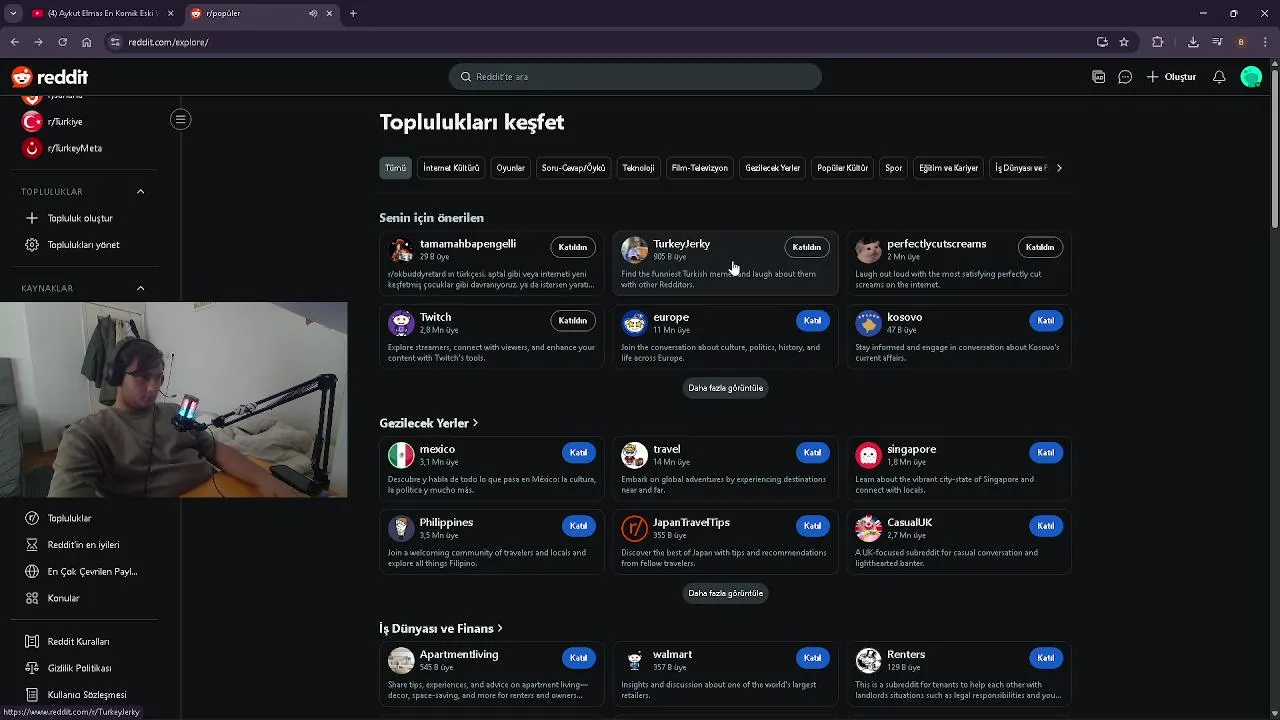Click the walmart community avatar

(x=634, y=660)
